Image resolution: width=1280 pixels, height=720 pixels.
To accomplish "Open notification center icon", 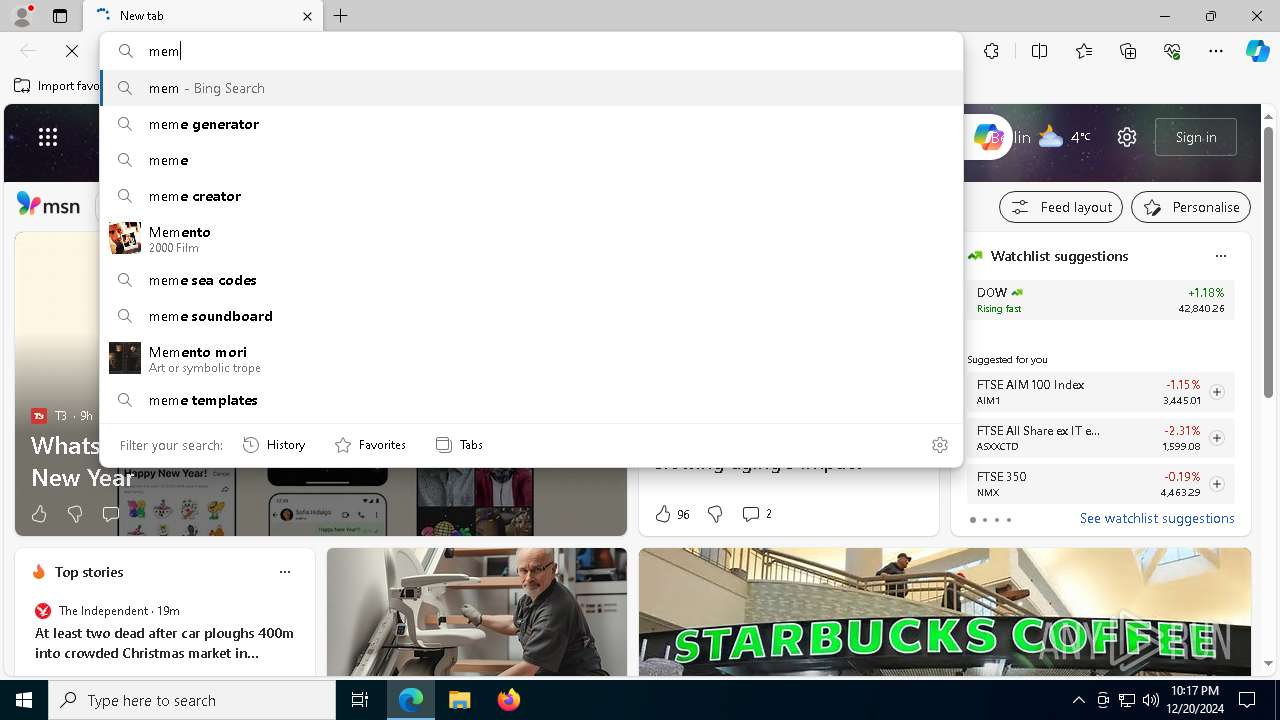I will coord(1247,700).
